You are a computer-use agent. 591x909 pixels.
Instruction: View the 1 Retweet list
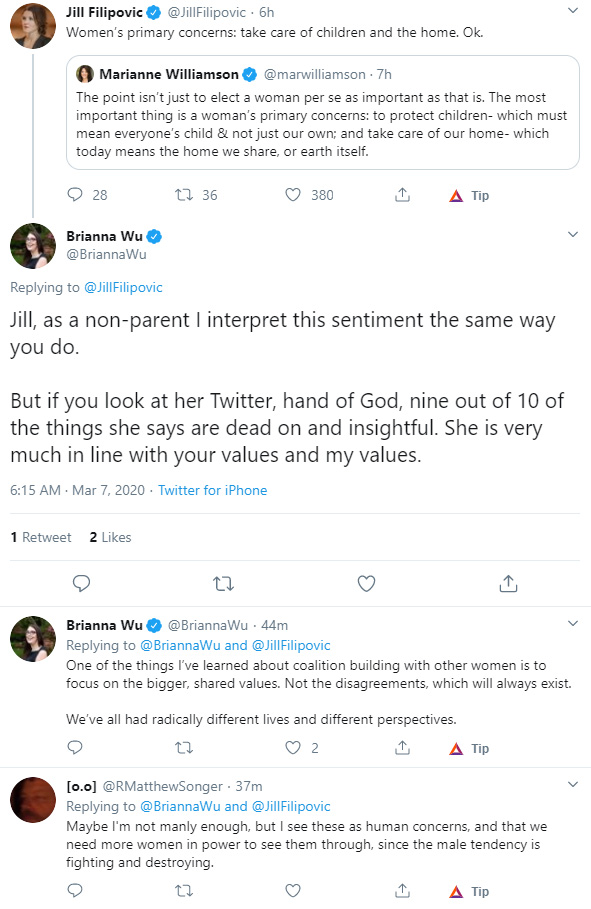tap(41, 537)
